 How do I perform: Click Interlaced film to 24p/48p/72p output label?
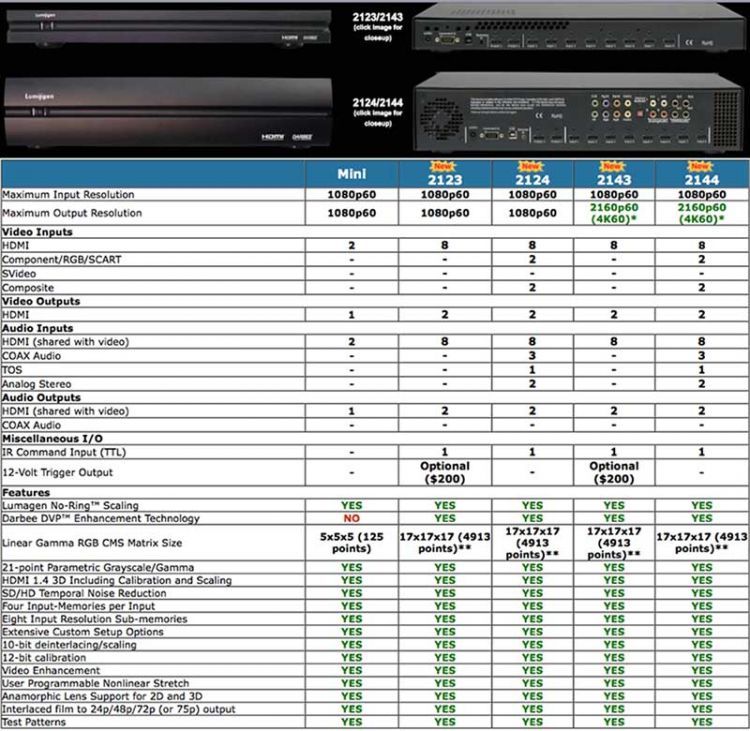pyautogui.click(x=119, y=709)
